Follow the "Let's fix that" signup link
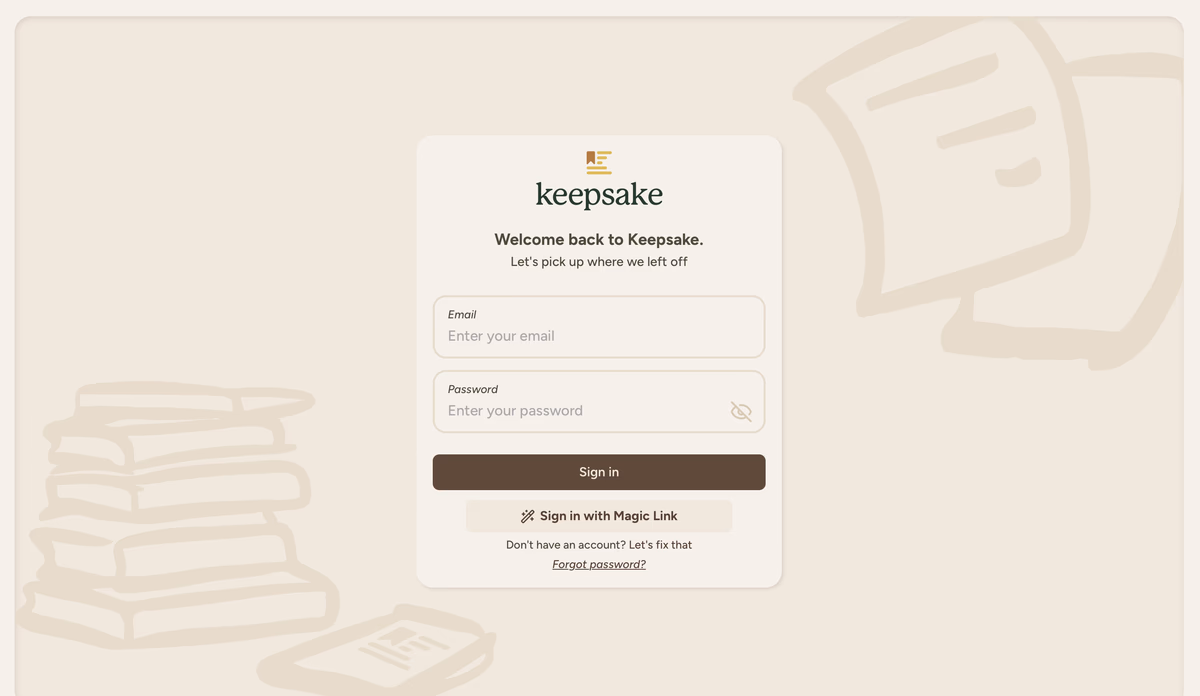 [x=660, y=545]
